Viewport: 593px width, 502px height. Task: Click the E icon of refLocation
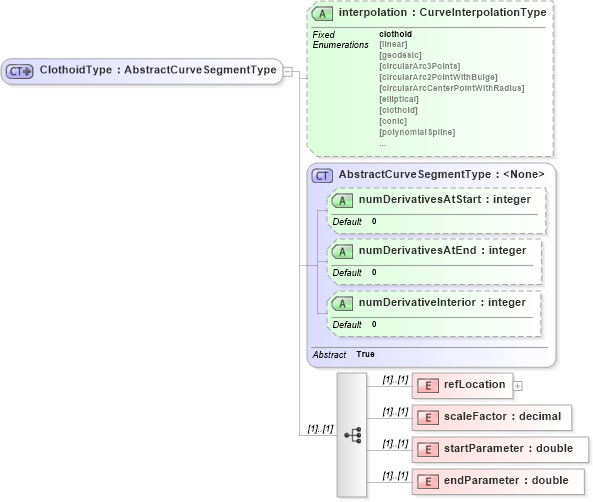pyautogui.click(x=428, y=386)
